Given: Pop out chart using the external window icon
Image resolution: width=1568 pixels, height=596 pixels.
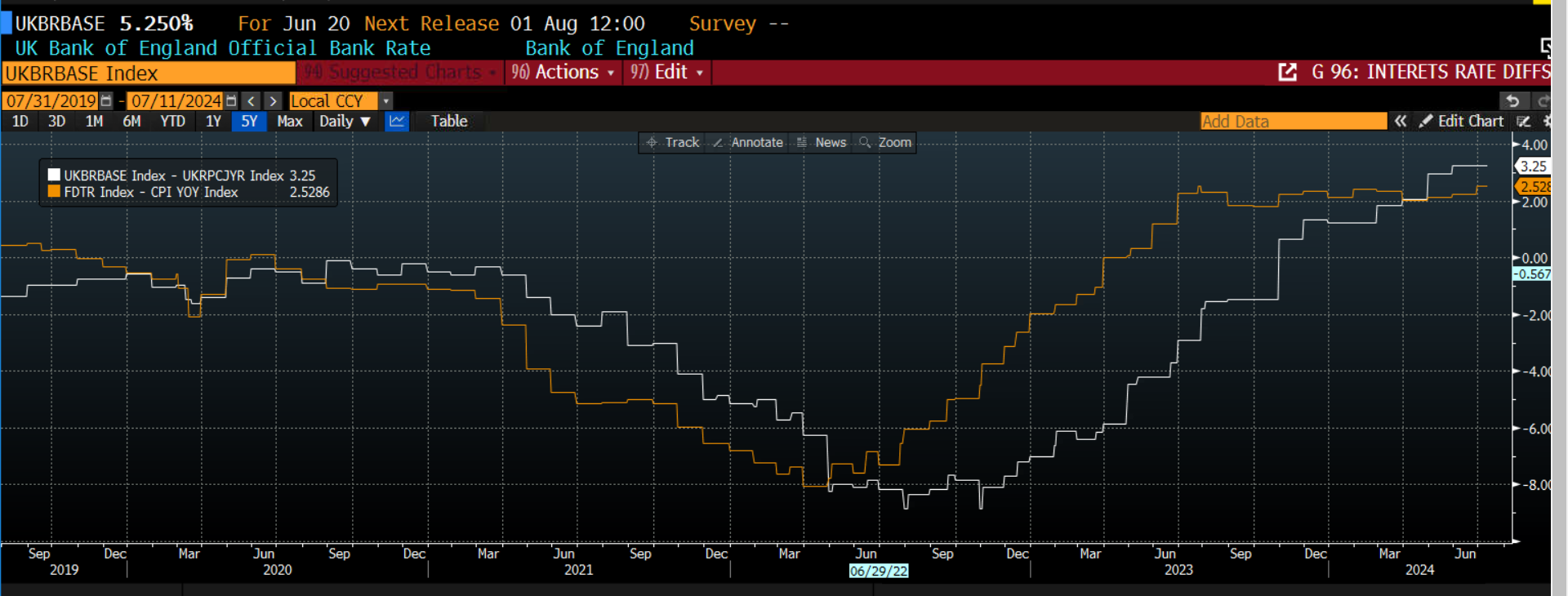Looking at the screenshot, I should 1287,73.
